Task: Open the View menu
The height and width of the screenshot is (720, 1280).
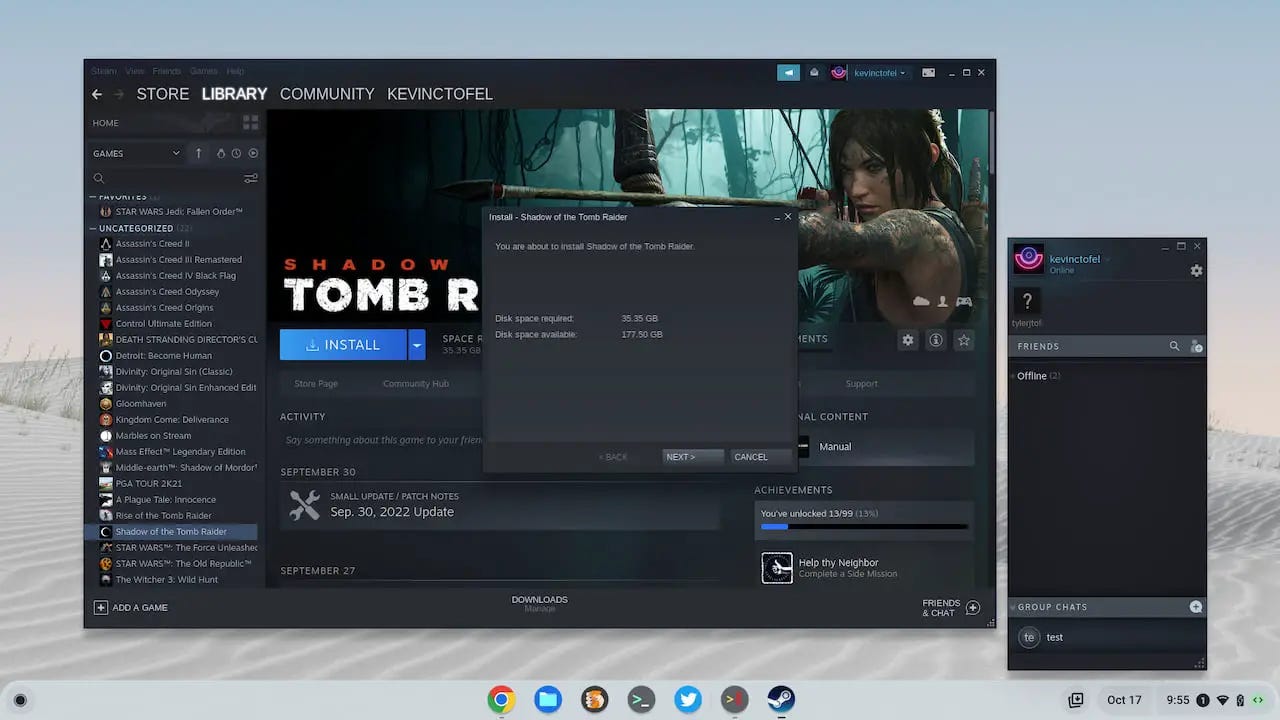Action: tap(135, 71)
